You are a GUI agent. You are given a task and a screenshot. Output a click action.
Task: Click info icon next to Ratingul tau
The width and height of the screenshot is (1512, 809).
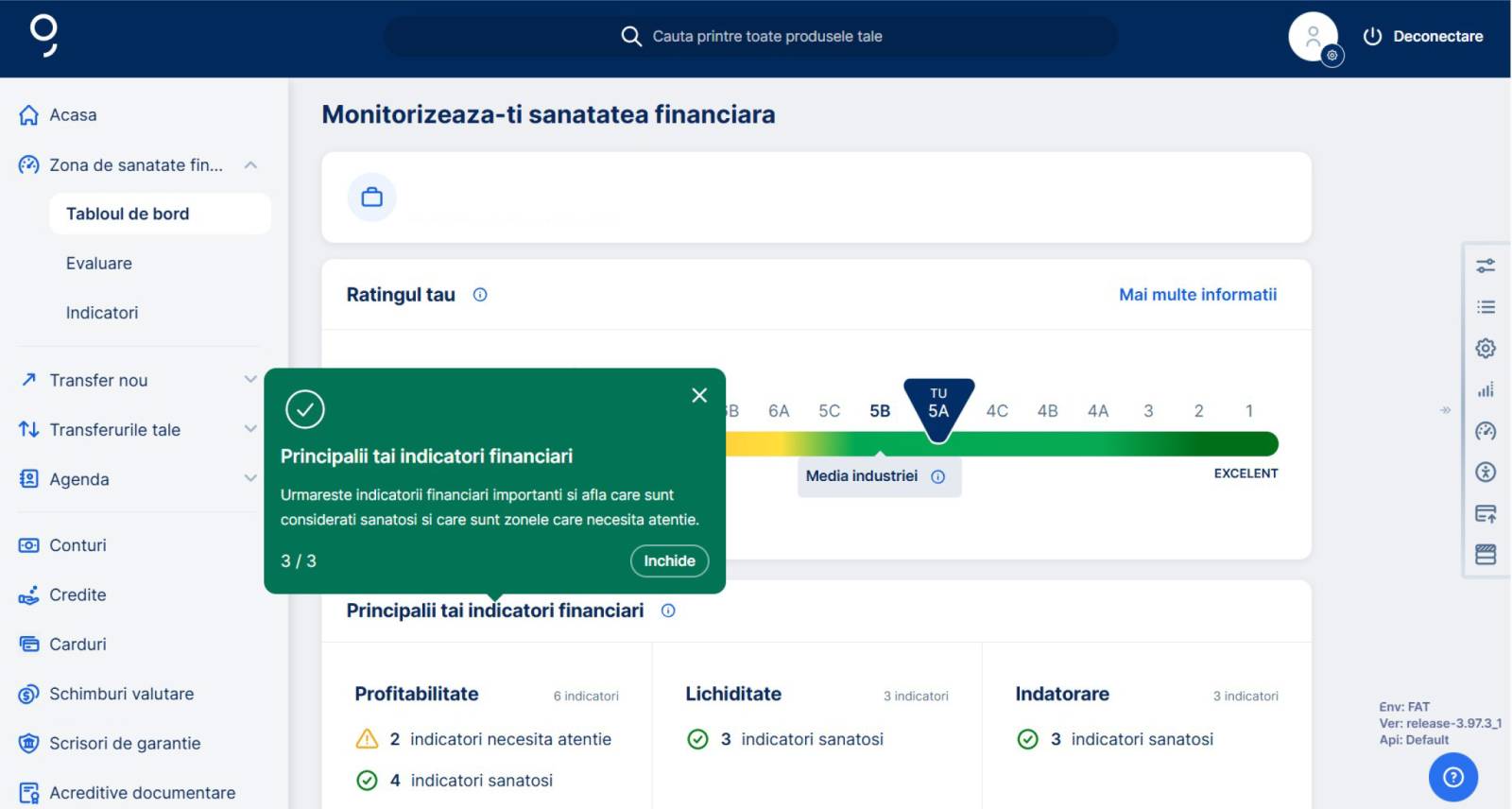(x=480, y=295)
